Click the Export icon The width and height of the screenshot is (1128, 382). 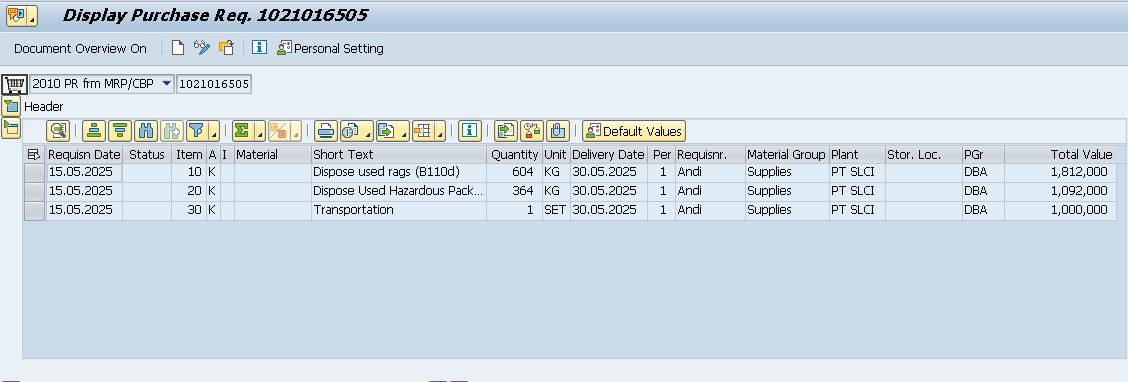tap(386, 131)
